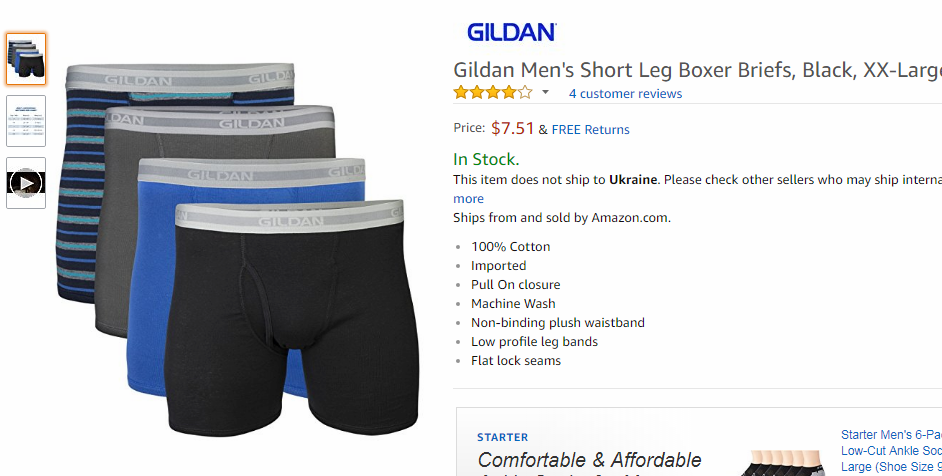Click the STARTER brand label in the ad
942x476 pixels.
click(503, 438)
